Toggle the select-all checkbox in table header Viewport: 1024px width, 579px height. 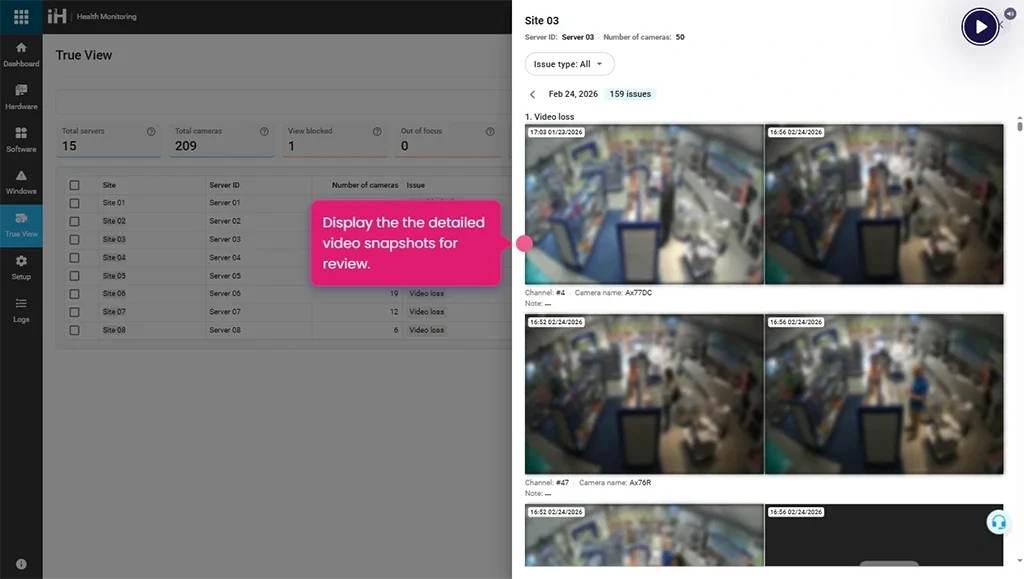click(x=74, y=185)
